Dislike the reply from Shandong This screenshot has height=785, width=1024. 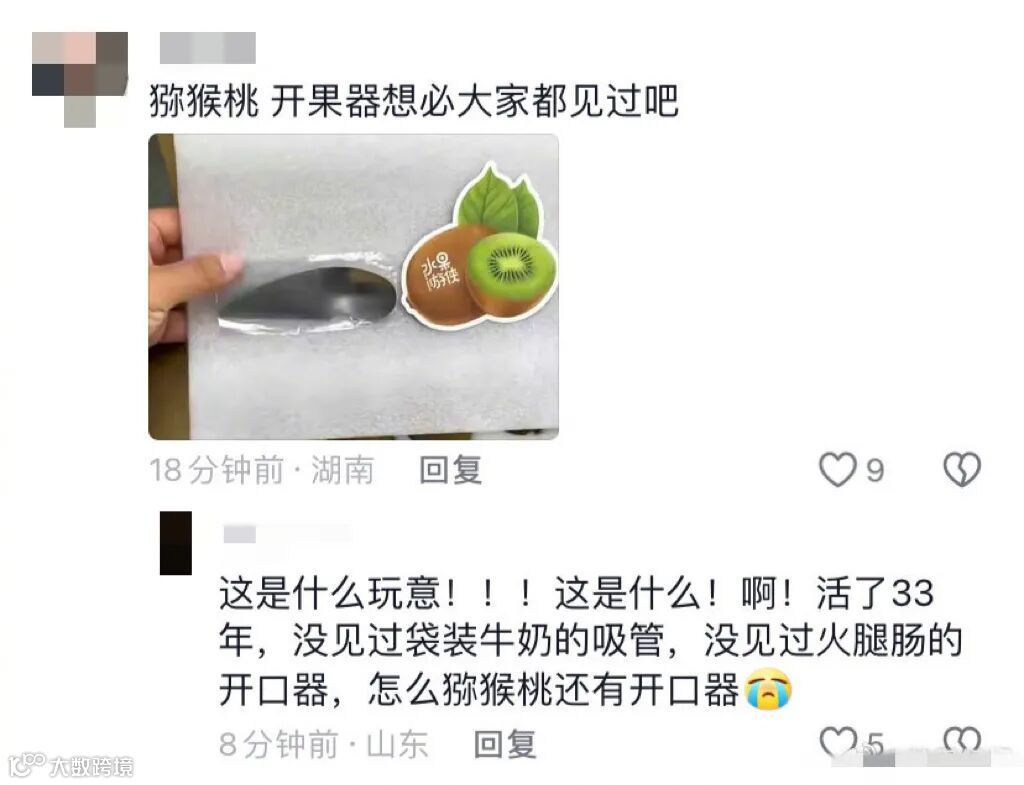(962, 741)
